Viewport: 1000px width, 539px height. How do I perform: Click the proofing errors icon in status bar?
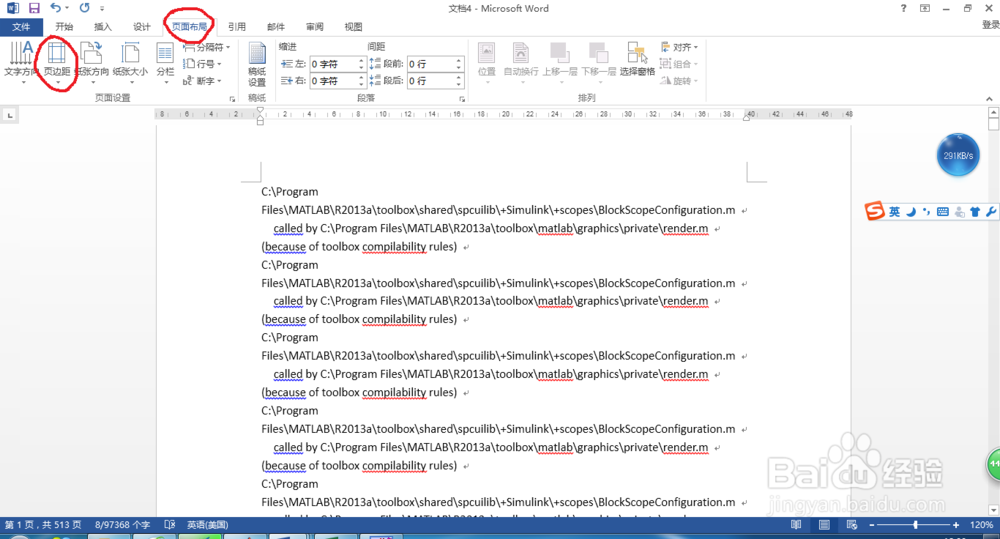click(x=170, y=524)
